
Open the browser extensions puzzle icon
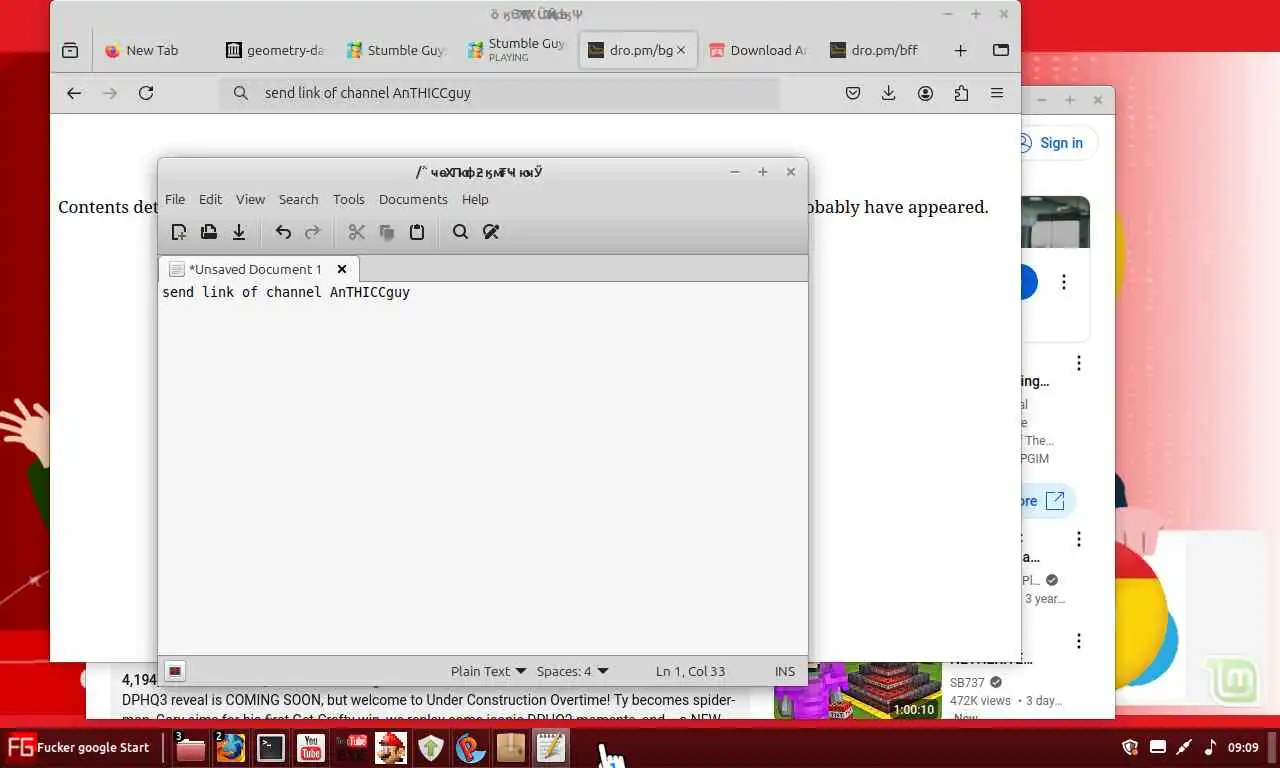pyautogui.click(x=961, y=93)
